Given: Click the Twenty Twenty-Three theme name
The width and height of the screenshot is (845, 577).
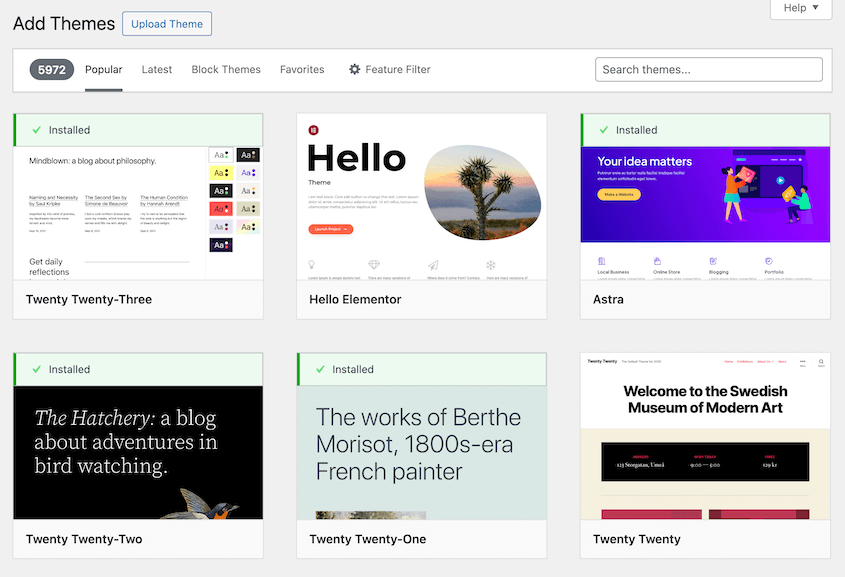Looking at the screenshot, I should click(89, 300).
